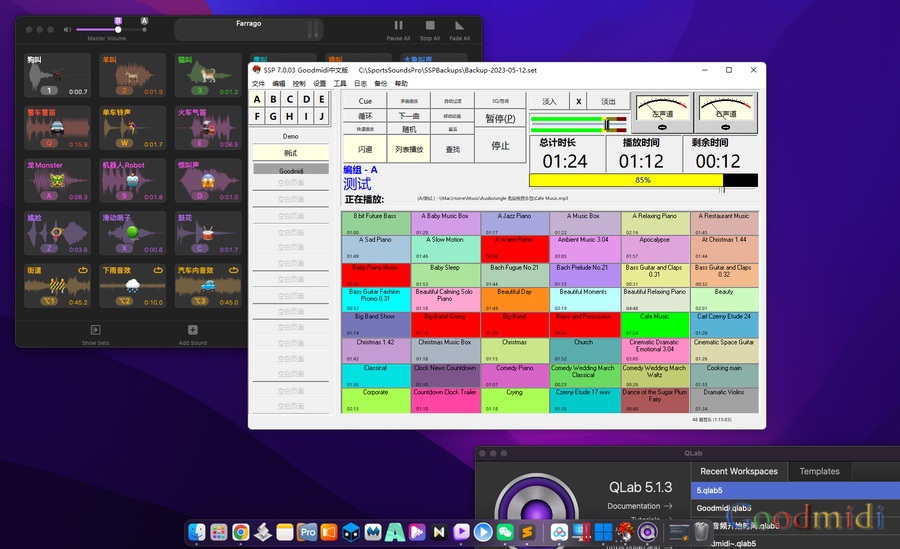Play the Classical cyan pad

[376, 376]
